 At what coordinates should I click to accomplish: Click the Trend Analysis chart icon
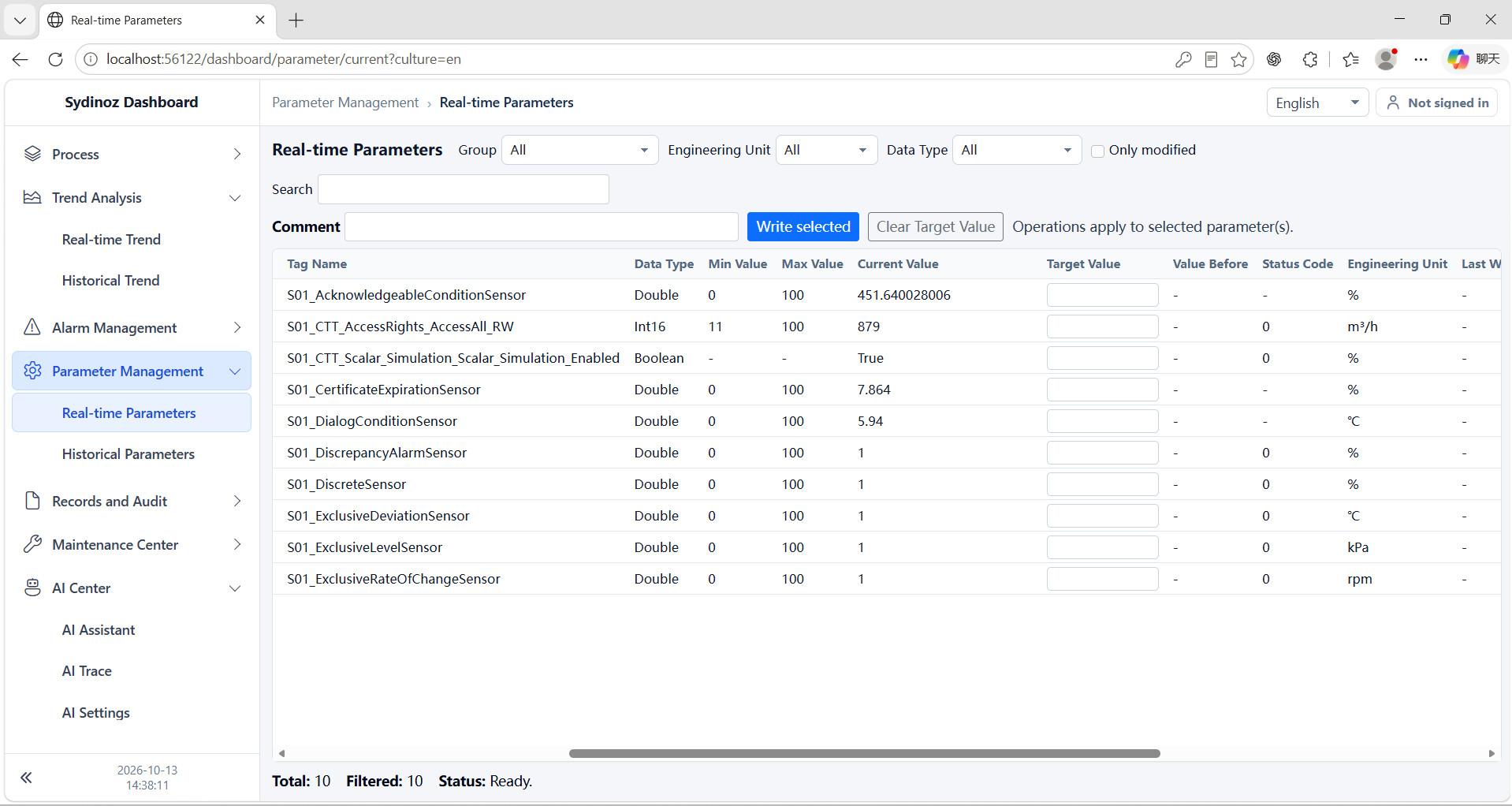[32, 197]
